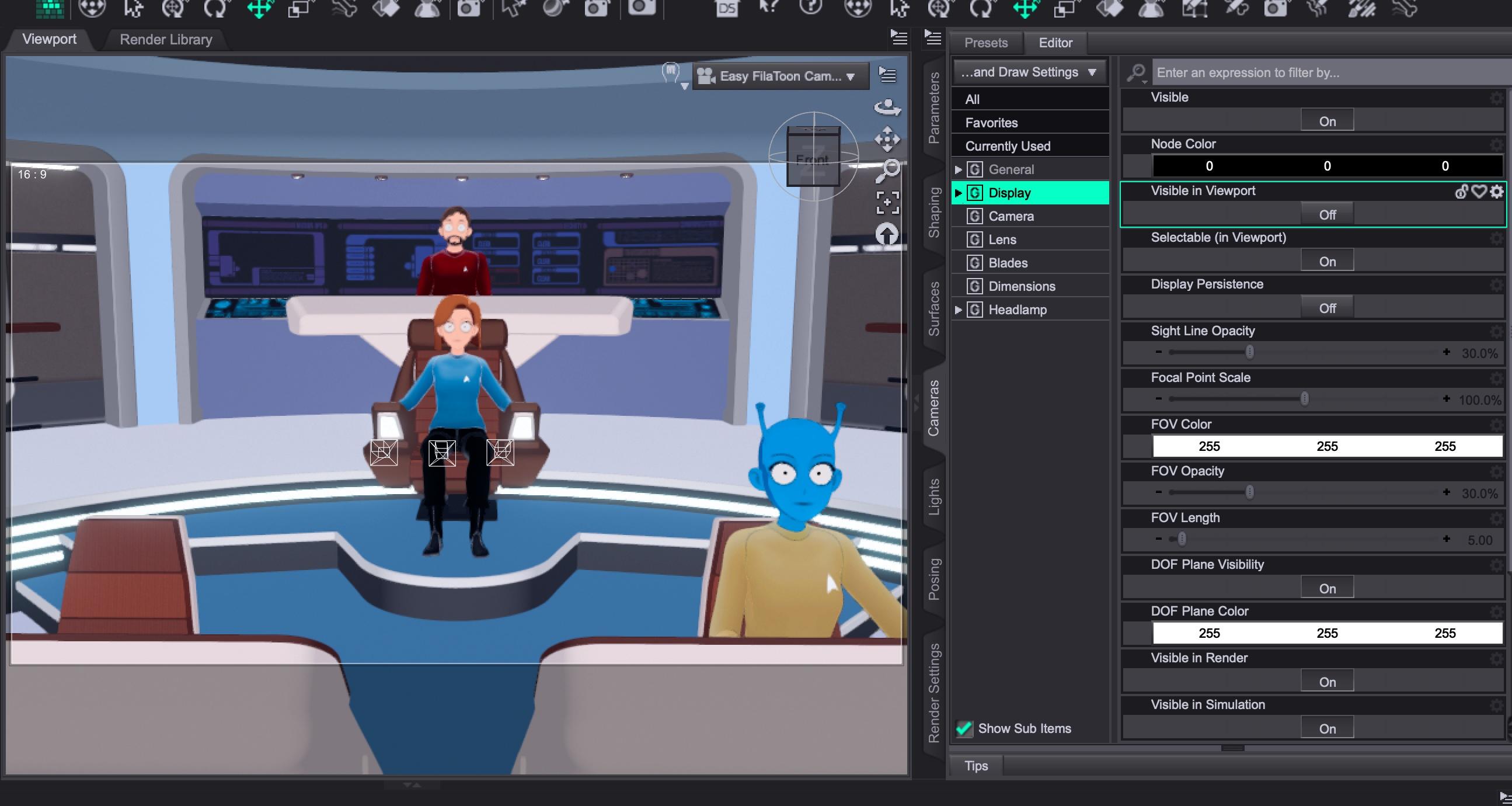The height and width of the screenshot is (806, 1512).
Task: Open the Easy FilaToon Camera dropdown
Action: point(779,77)
